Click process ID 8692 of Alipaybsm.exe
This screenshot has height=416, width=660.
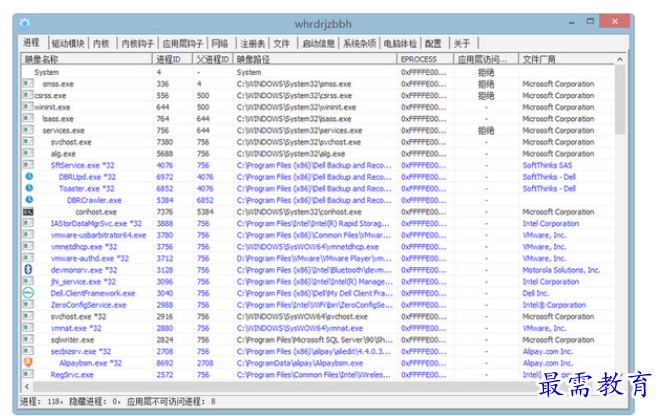(x=165, y=363)
